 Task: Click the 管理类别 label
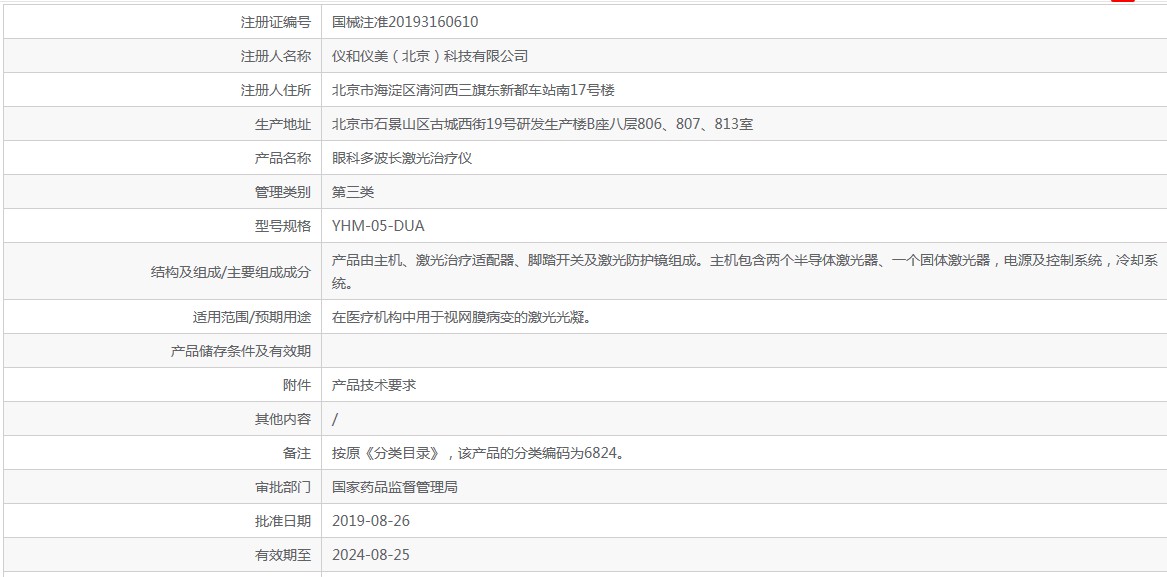tap(283, 193)
